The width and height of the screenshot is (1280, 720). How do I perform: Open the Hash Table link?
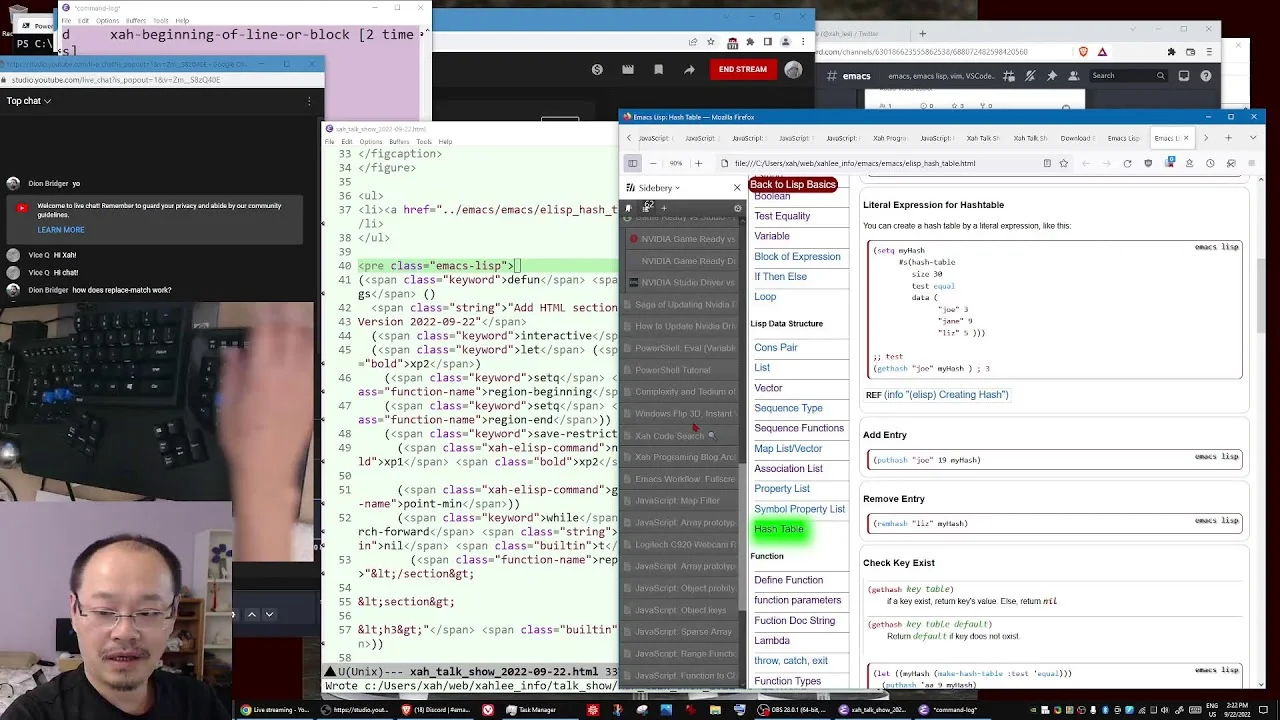[x=779, y=529]
